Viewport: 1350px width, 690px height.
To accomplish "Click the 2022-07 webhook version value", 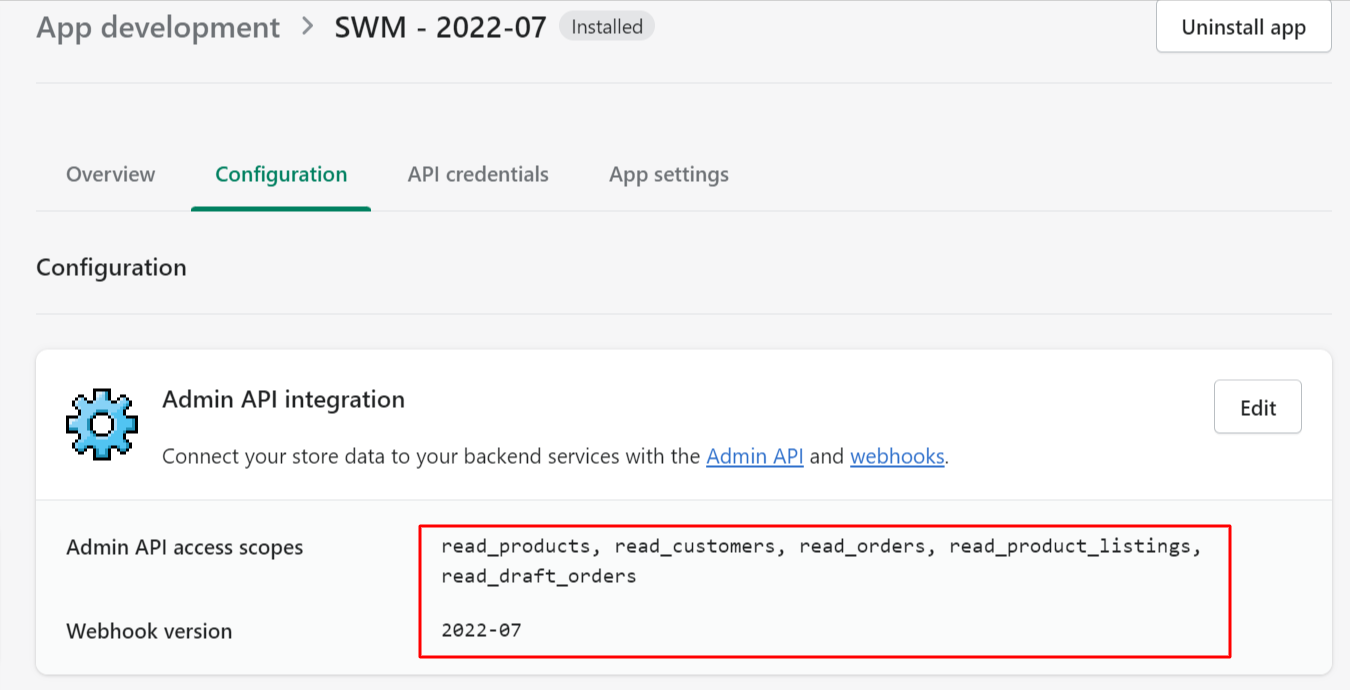I will point(481,630).
